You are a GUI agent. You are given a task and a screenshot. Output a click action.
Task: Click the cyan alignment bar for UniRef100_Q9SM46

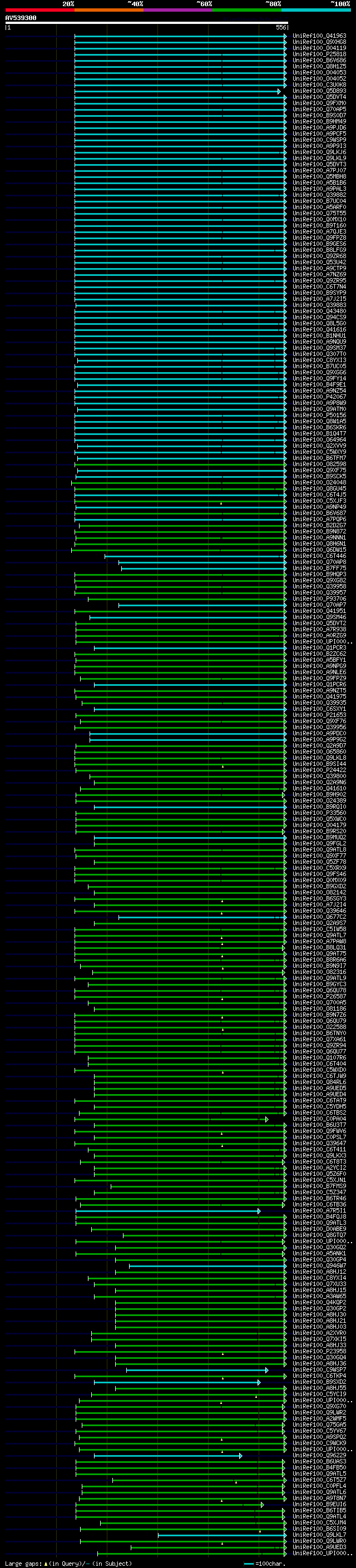(188, 617)
